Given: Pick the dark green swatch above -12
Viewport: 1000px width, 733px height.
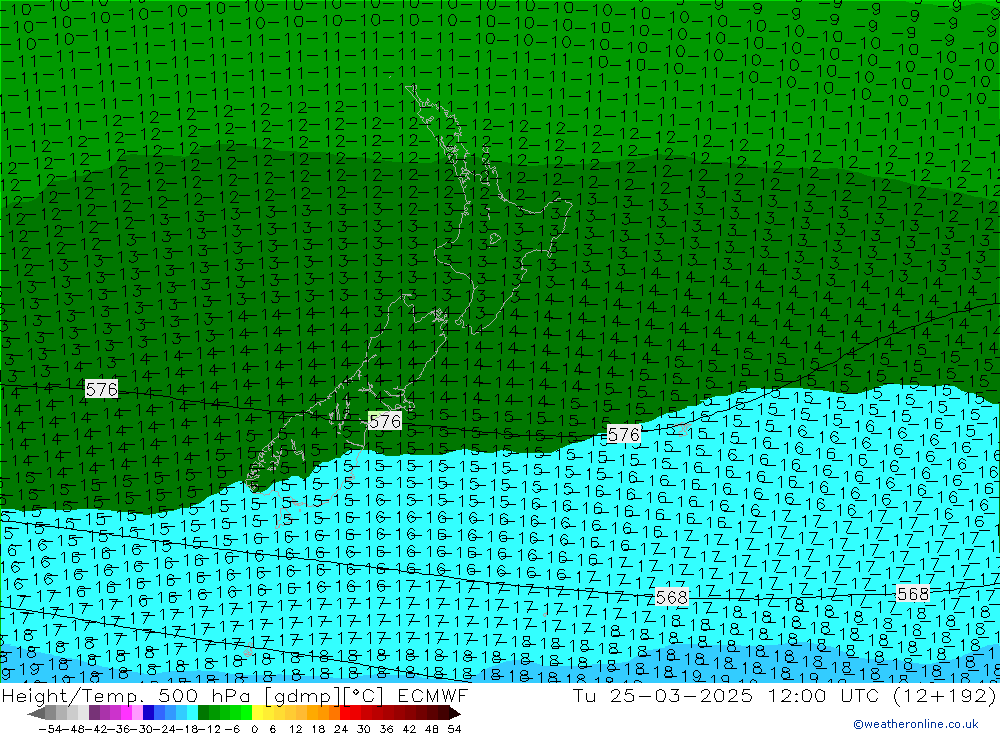Looking at the screenshot, I should point(203,713).
